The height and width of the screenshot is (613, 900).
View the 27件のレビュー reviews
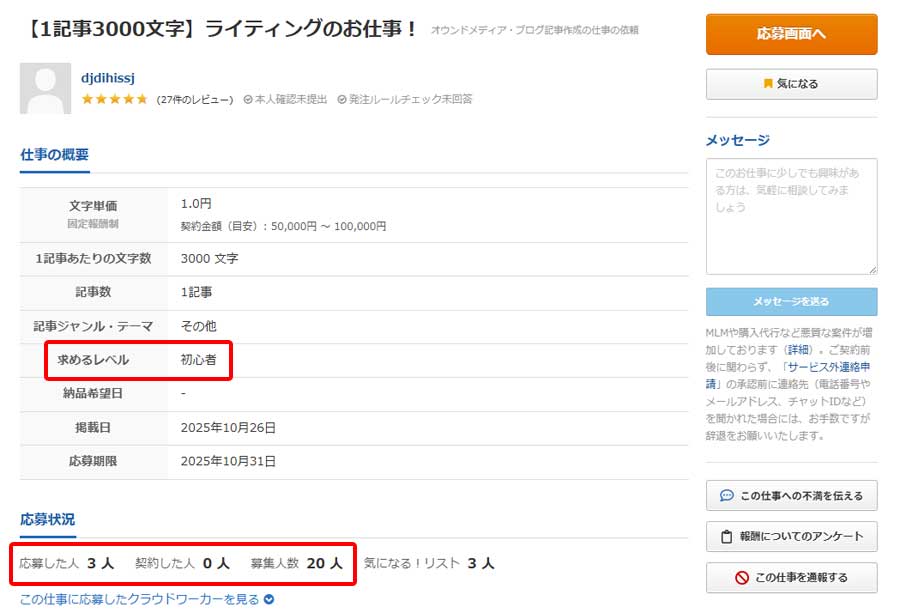click(195, 100)
